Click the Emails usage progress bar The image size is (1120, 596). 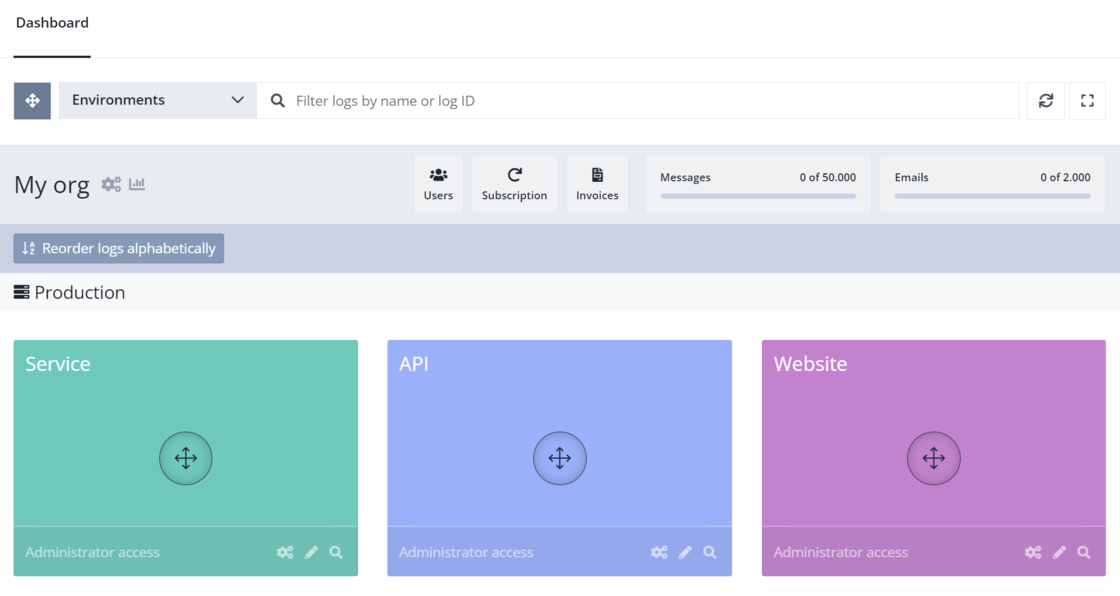[x=992, y=196]
